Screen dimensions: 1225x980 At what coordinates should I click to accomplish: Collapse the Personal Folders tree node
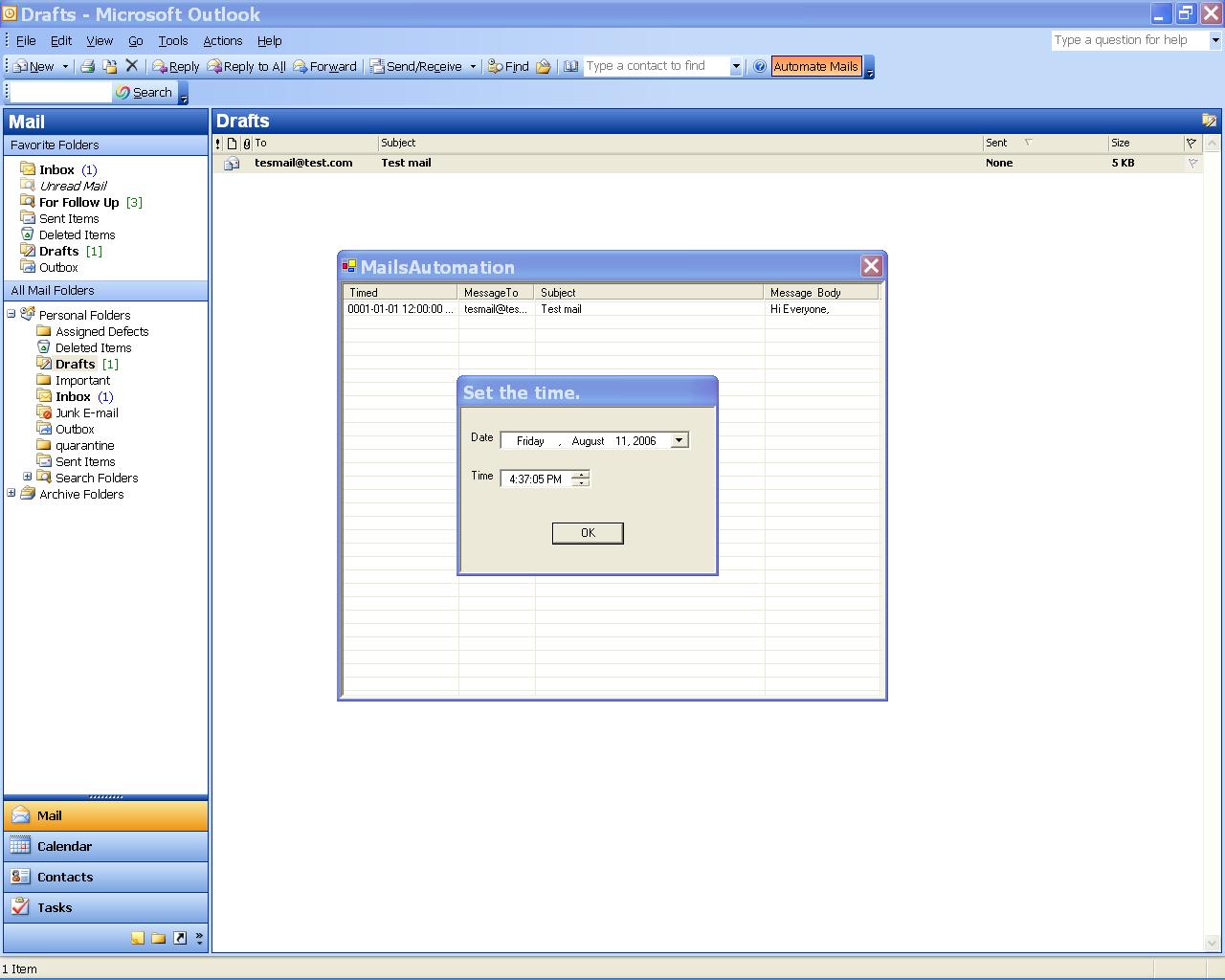pos(11,314)
